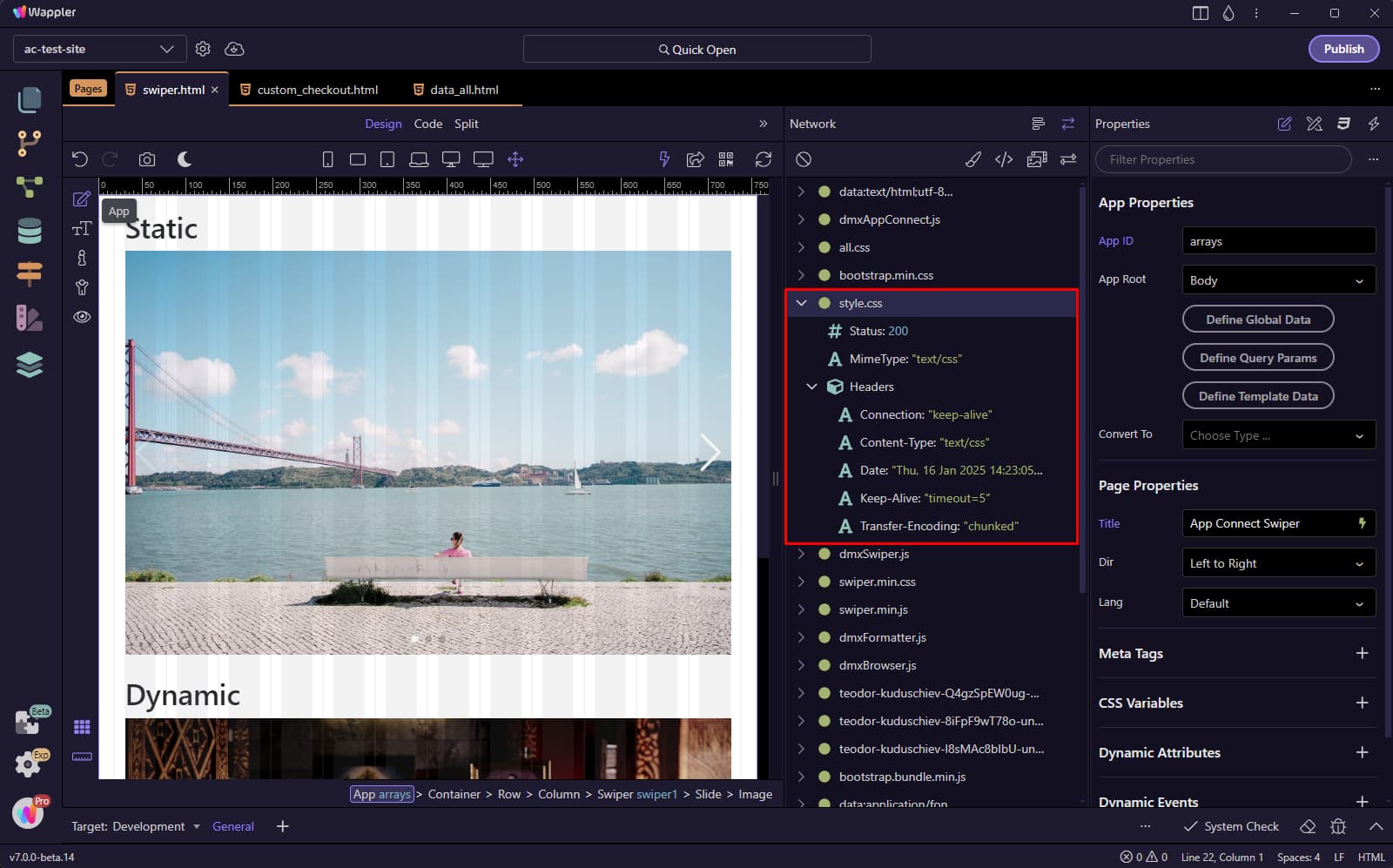Click the code brackets filter icon in Network
The height and width of the screenshot is (868, 1393).
(x=1004, y=159)
